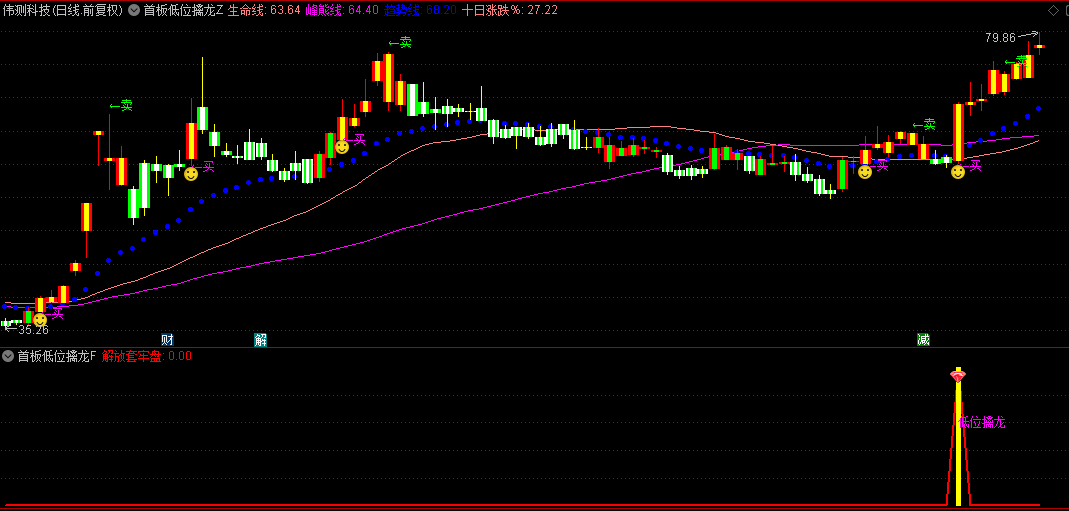
Task: Click the ←卖 sell marker below the 79.86 label
Action: (1014, 61)
